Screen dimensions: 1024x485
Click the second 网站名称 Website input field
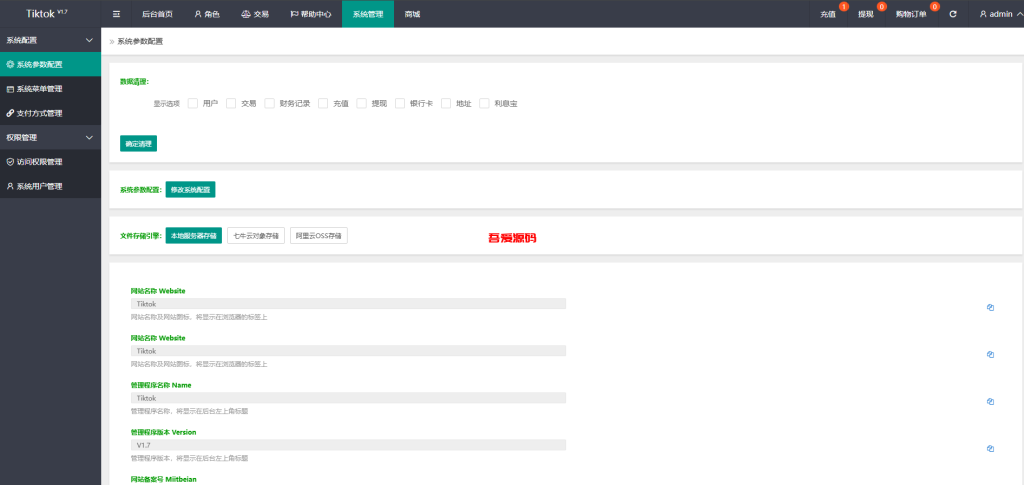pos(348,351)
